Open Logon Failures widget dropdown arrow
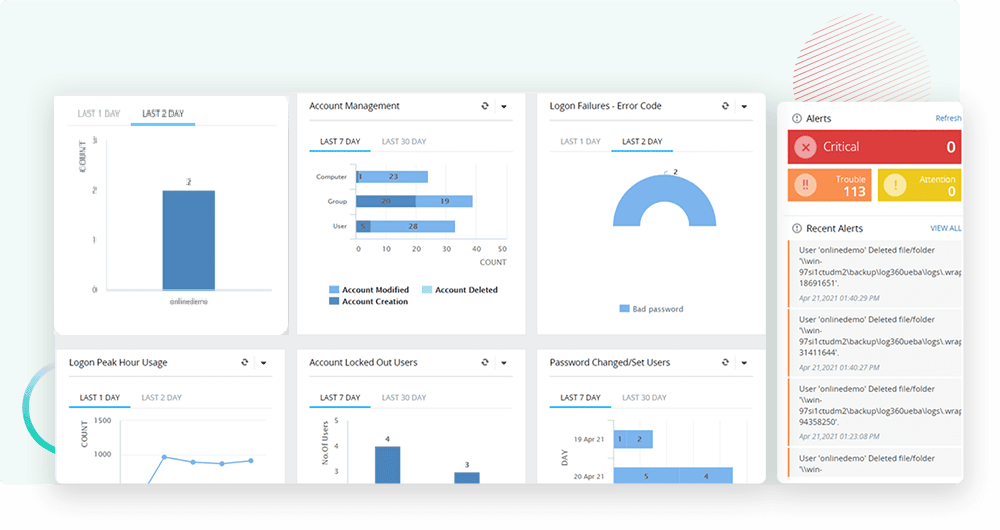1000x530 pixels. [744, 107]
